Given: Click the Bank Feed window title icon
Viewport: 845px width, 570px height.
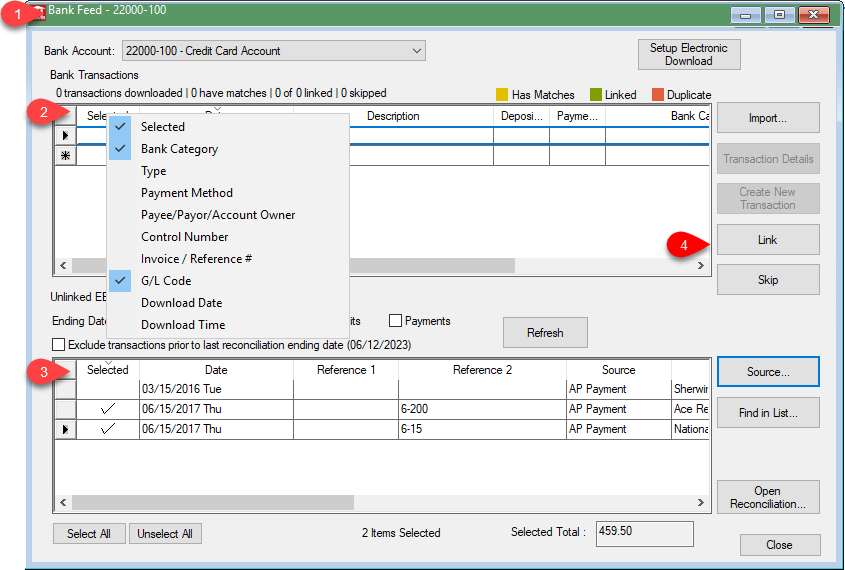Looking at the screenshot, I should [x=39, y=13].
